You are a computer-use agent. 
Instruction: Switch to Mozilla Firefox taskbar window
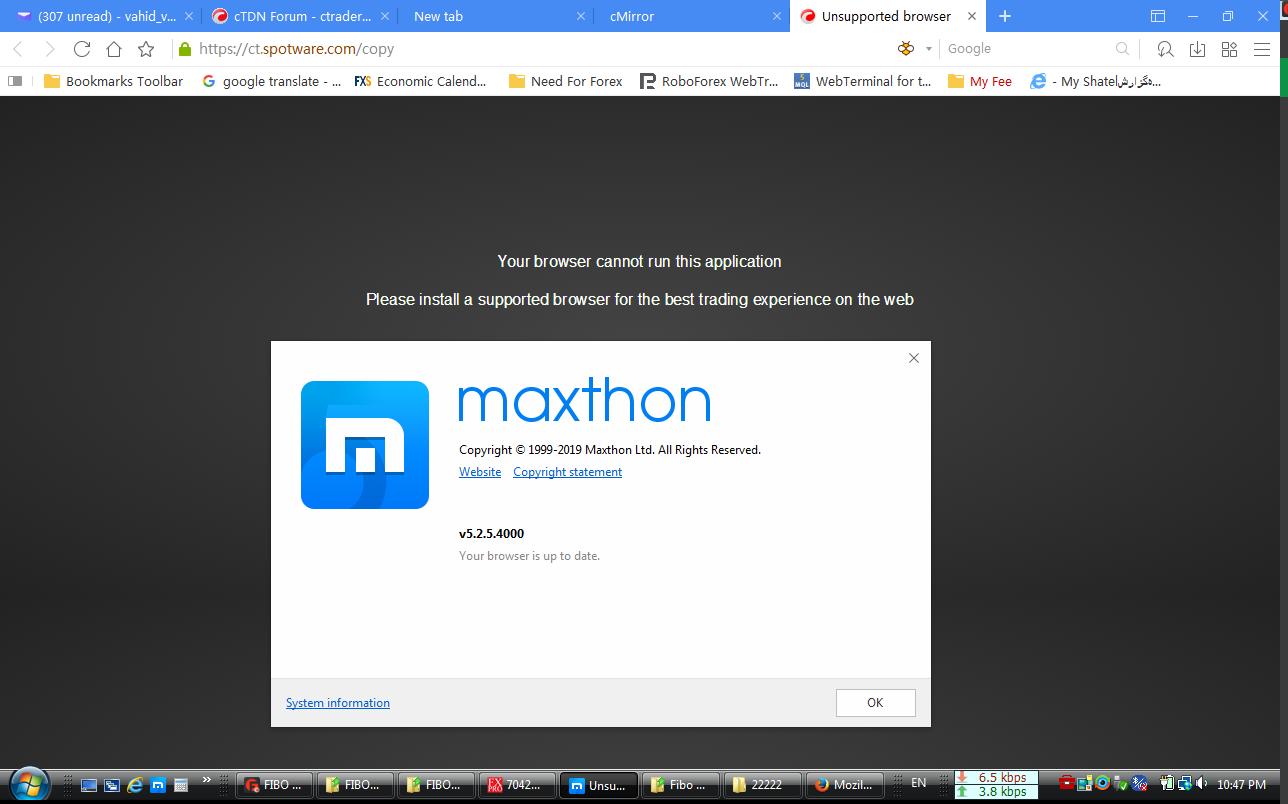(x=845, y=785)
